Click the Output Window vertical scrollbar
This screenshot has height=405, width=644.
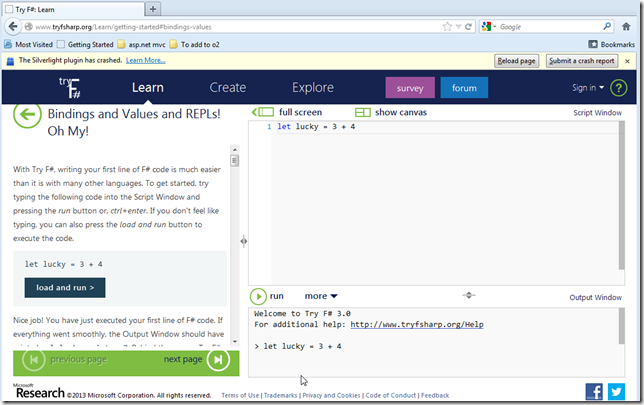click(x=621, y=326)
